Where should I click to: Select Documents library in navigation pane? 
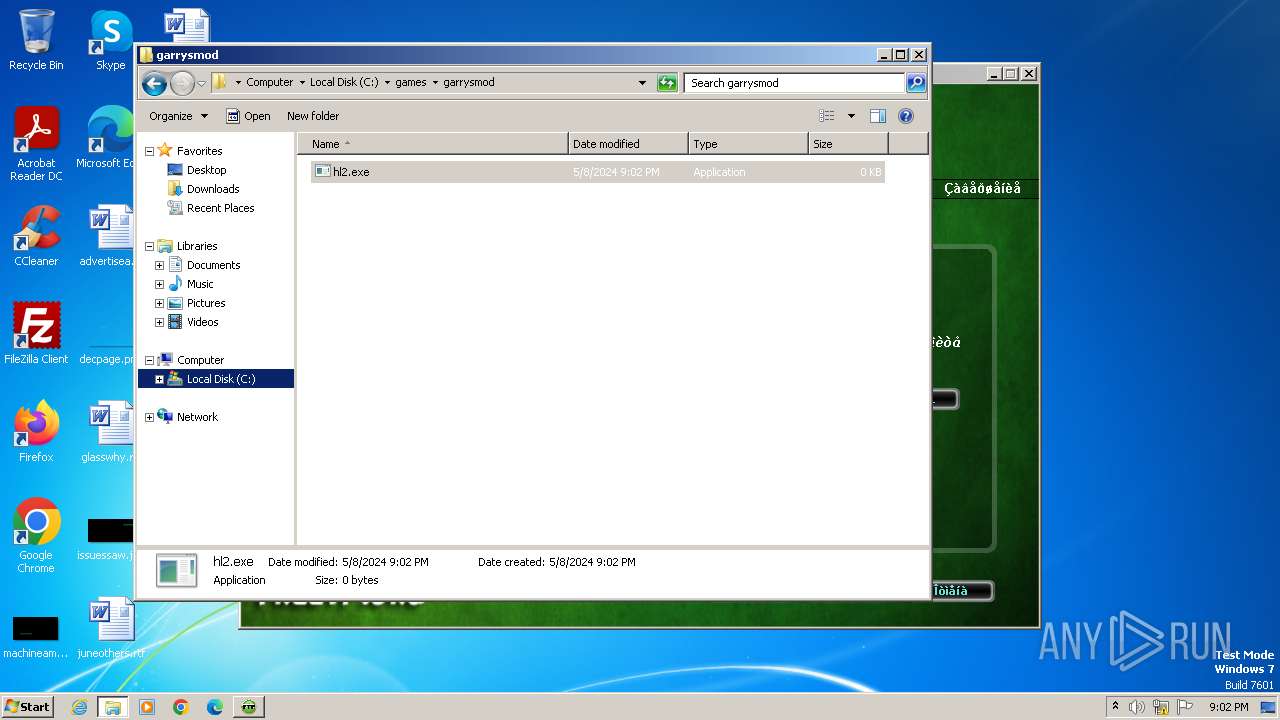[213, 265]
